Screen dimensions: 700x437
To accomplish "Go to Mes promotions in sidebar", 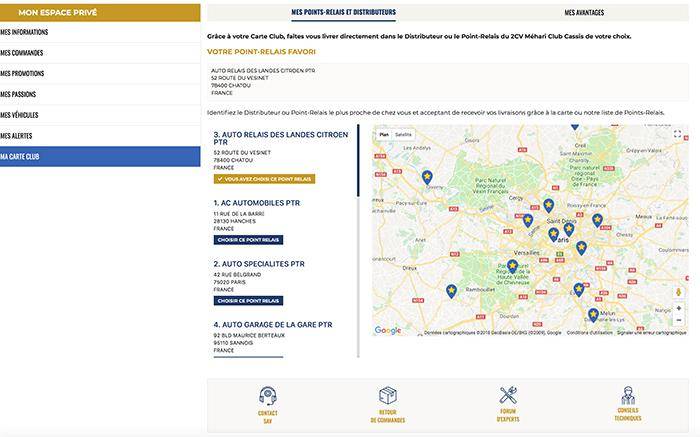I will 100,74.
